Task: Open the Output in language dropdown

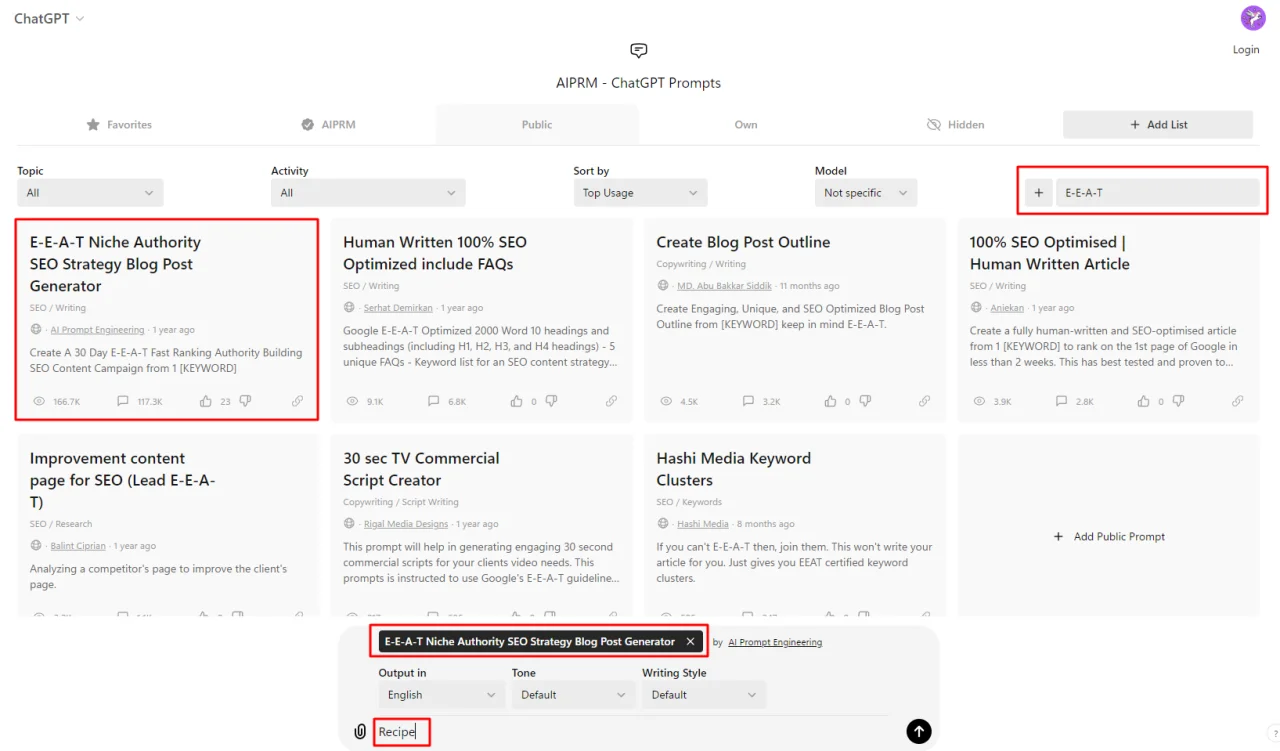Action: pyautogui.click(x=441, y=695)
